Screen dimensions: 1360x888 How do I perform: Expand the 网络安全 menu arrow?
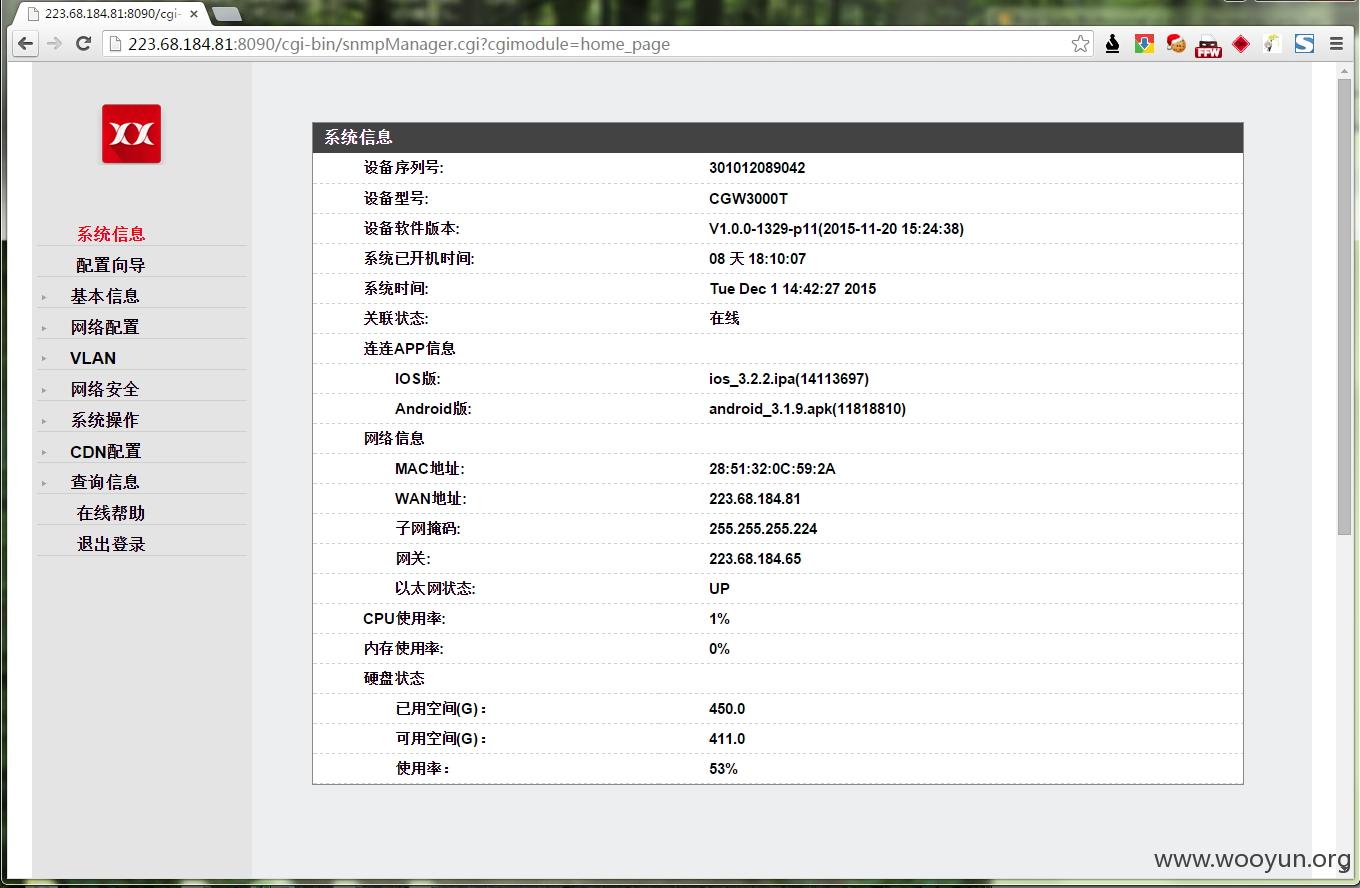pyautogui.click(x=44, y=390)
